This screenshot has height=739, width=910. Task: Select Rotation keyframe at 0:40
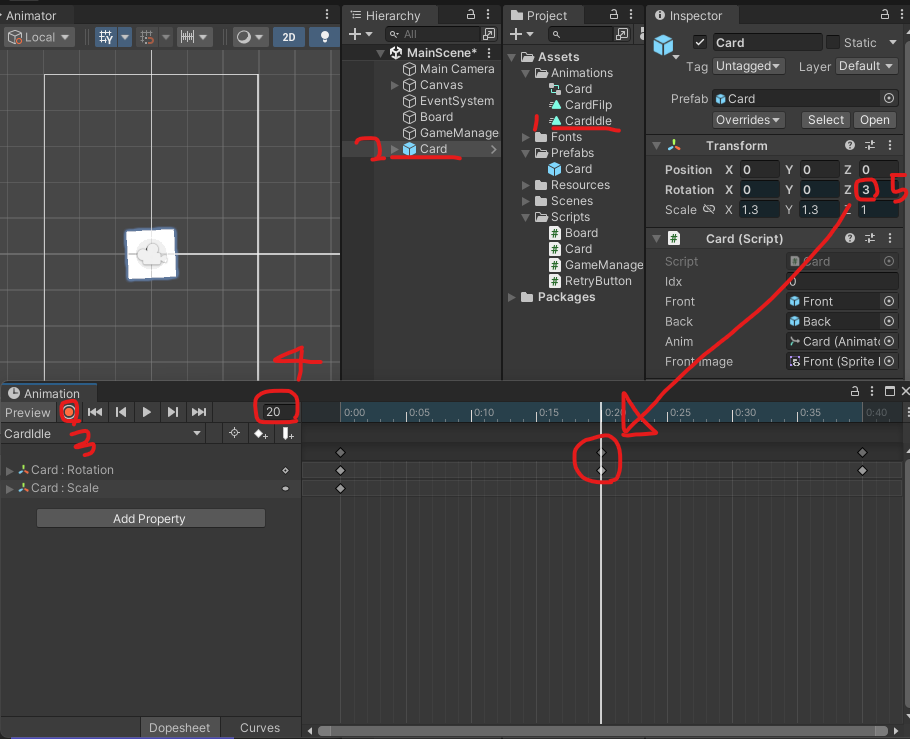pos(862,470)
